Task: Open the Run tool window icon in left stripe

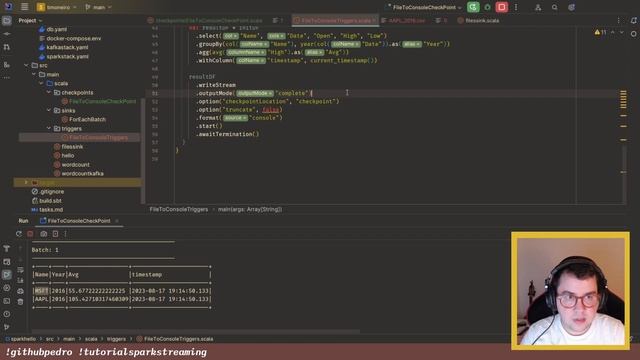Action: (x=7, y=275)
